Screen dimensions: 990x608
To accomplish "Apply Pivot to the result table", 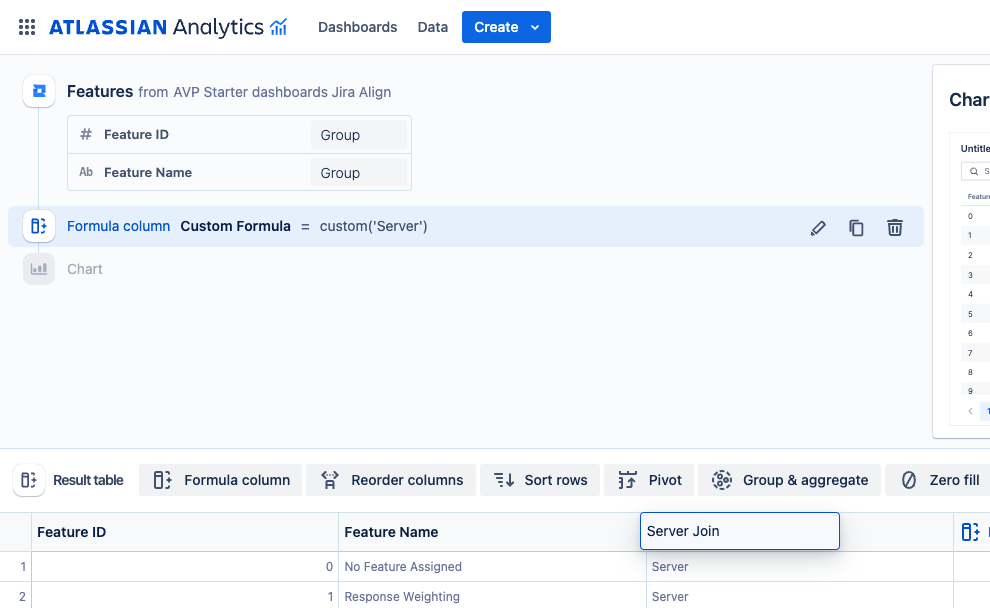I will pos(650,480).
